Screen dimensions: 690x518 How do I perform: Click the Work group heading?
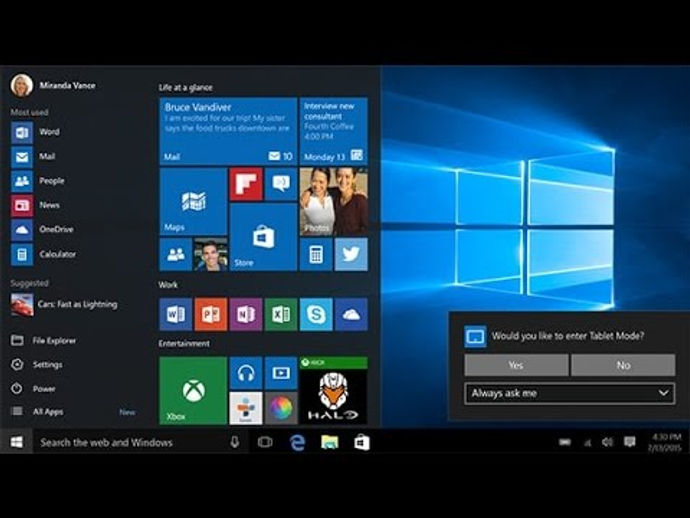168,285
